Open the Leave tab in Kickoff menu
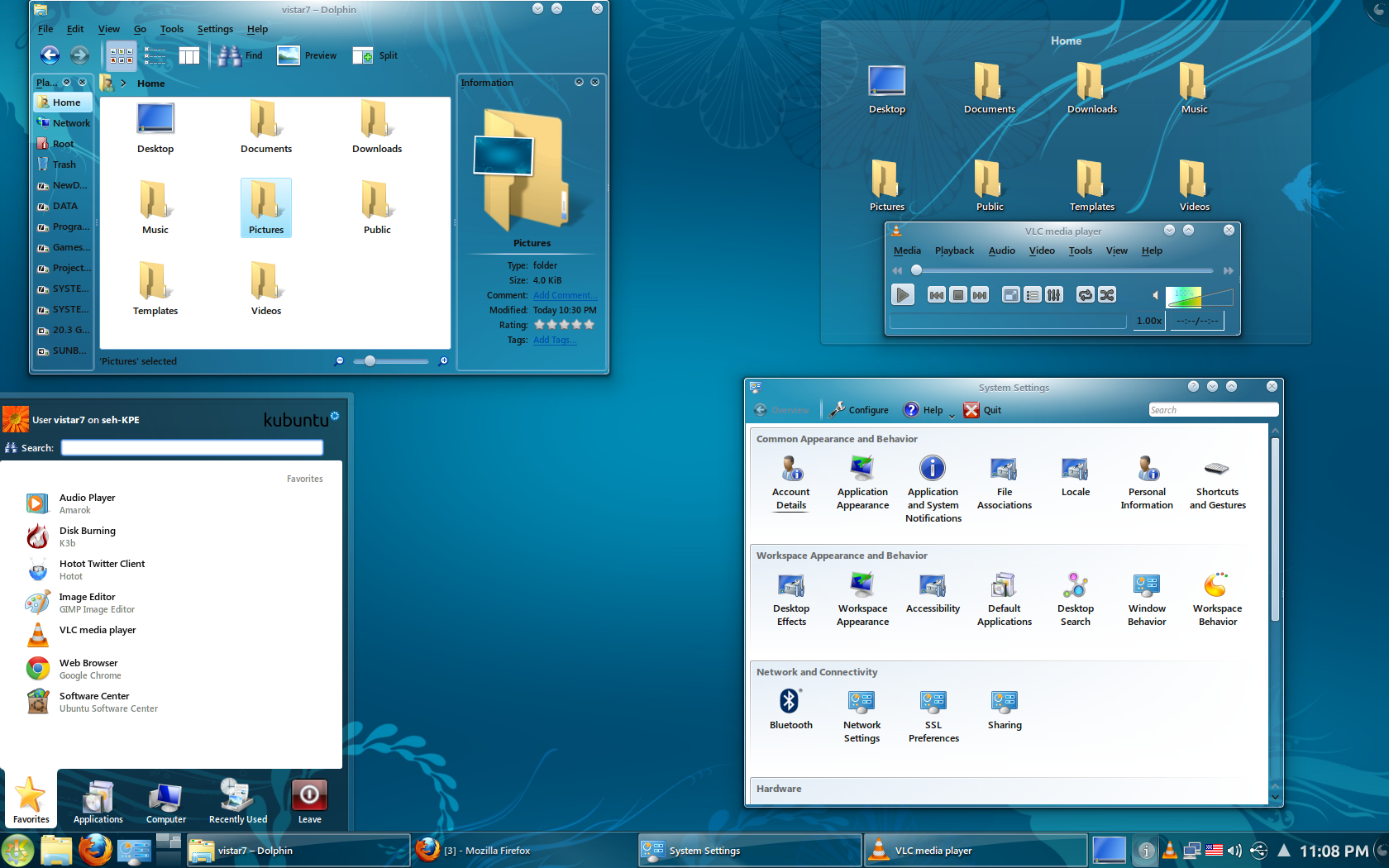The height and width of the screenshot is (868, 1389). tap(309, 800)
